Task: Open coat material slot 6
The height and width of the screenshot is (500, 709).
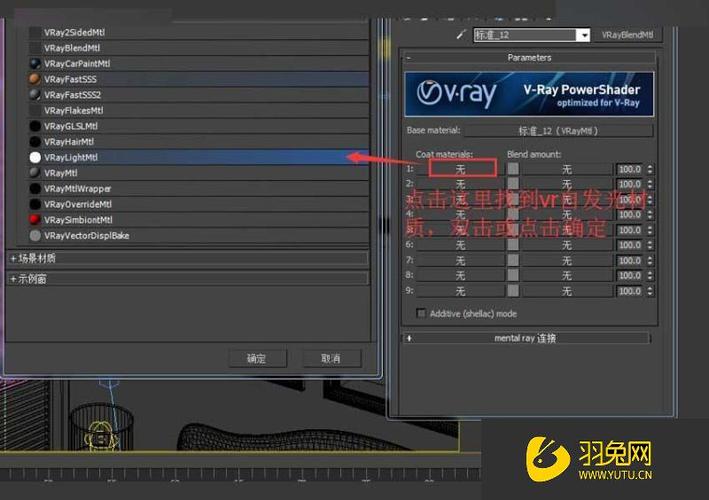Action: (x=461, y=245)
